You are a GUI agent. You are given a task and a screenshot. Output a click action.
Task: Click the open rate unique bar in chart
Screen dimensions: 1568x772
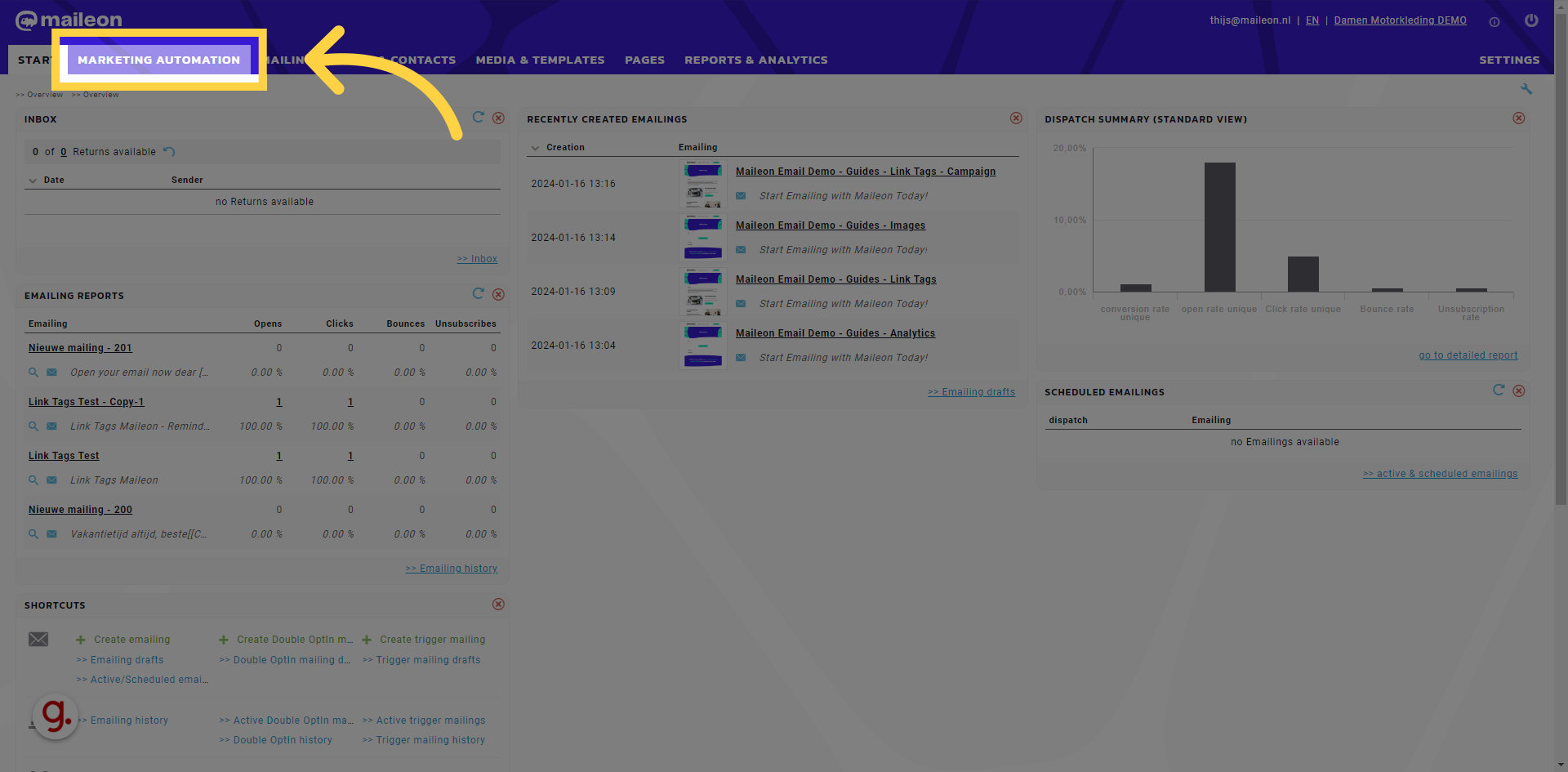pyautogui.click(x=1219, y=227)
